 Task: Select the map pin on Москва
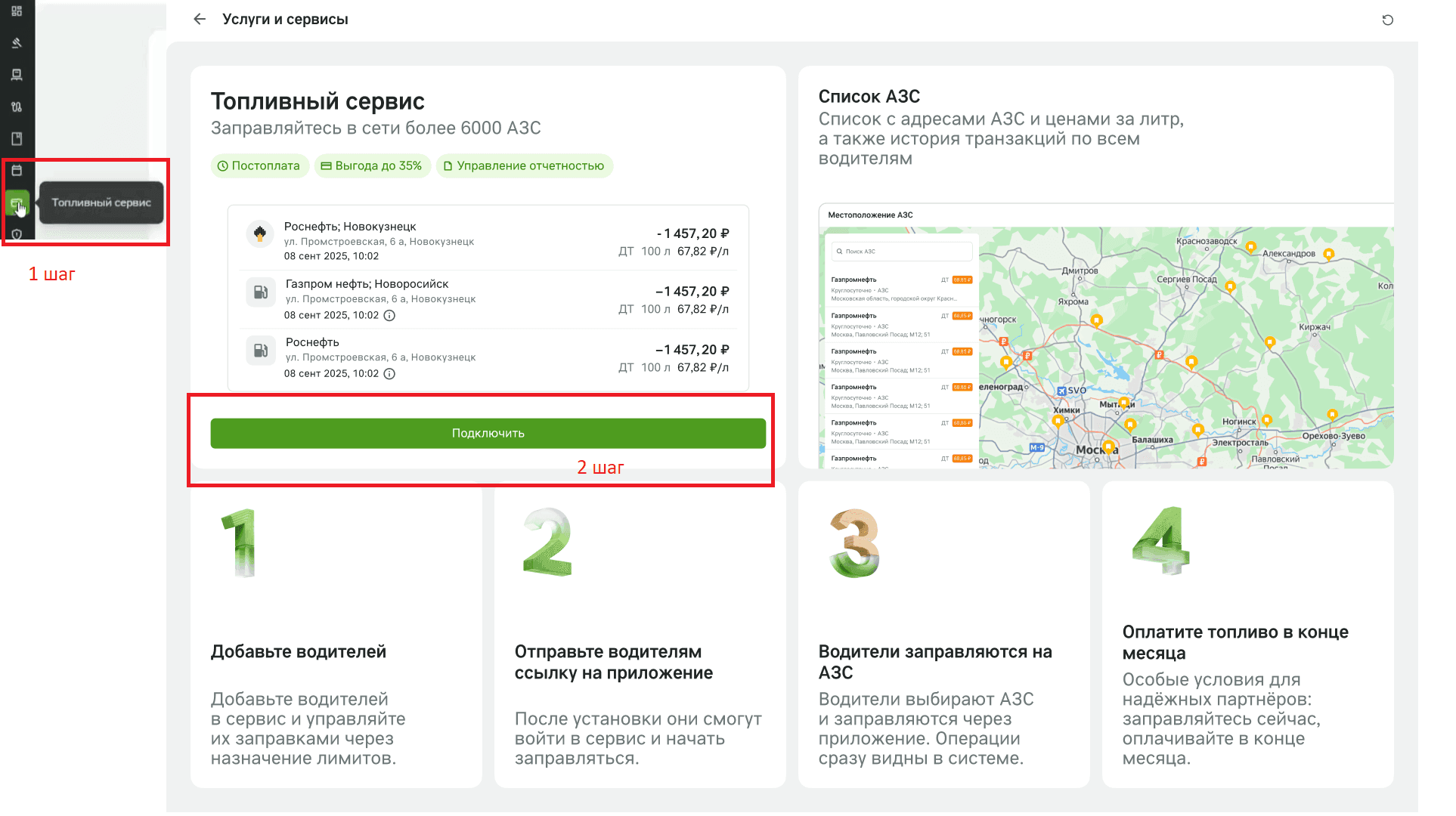[x=1108, y=447]
